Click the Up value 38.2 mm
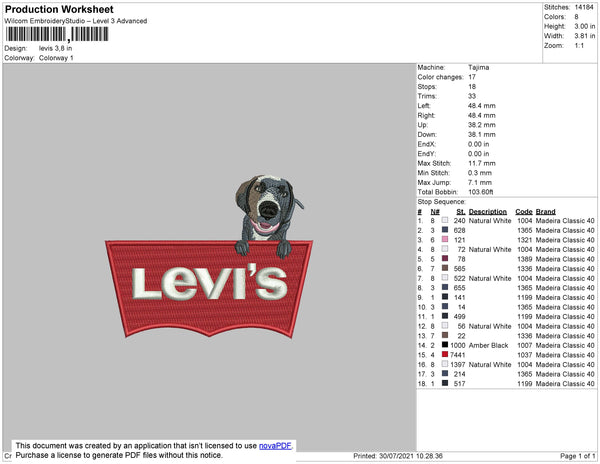The width and height of the screenshot is (600, 464). coord(482,125)
